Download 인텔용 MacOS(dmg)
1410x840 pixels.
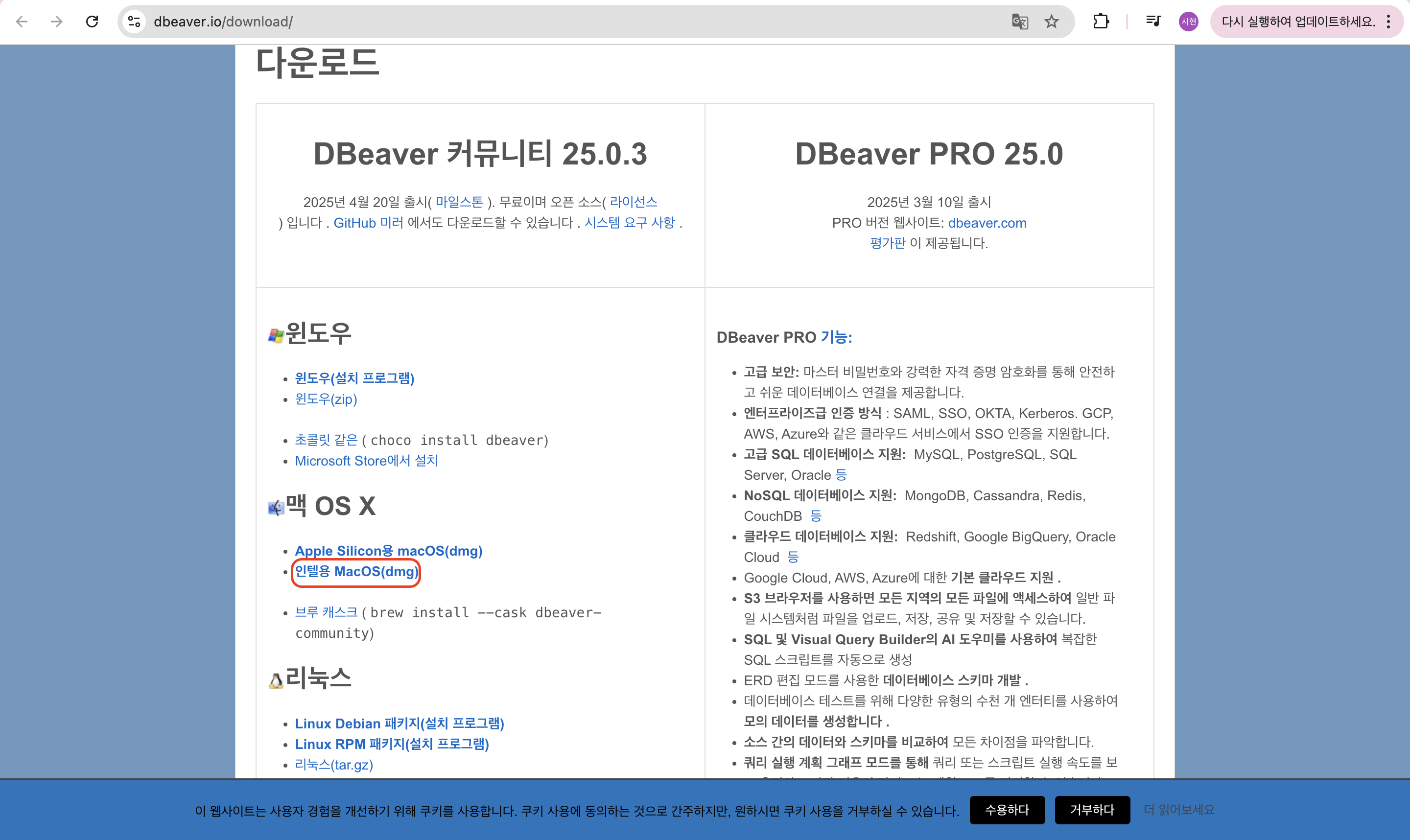pyautogui.click(x=356, y=572)
